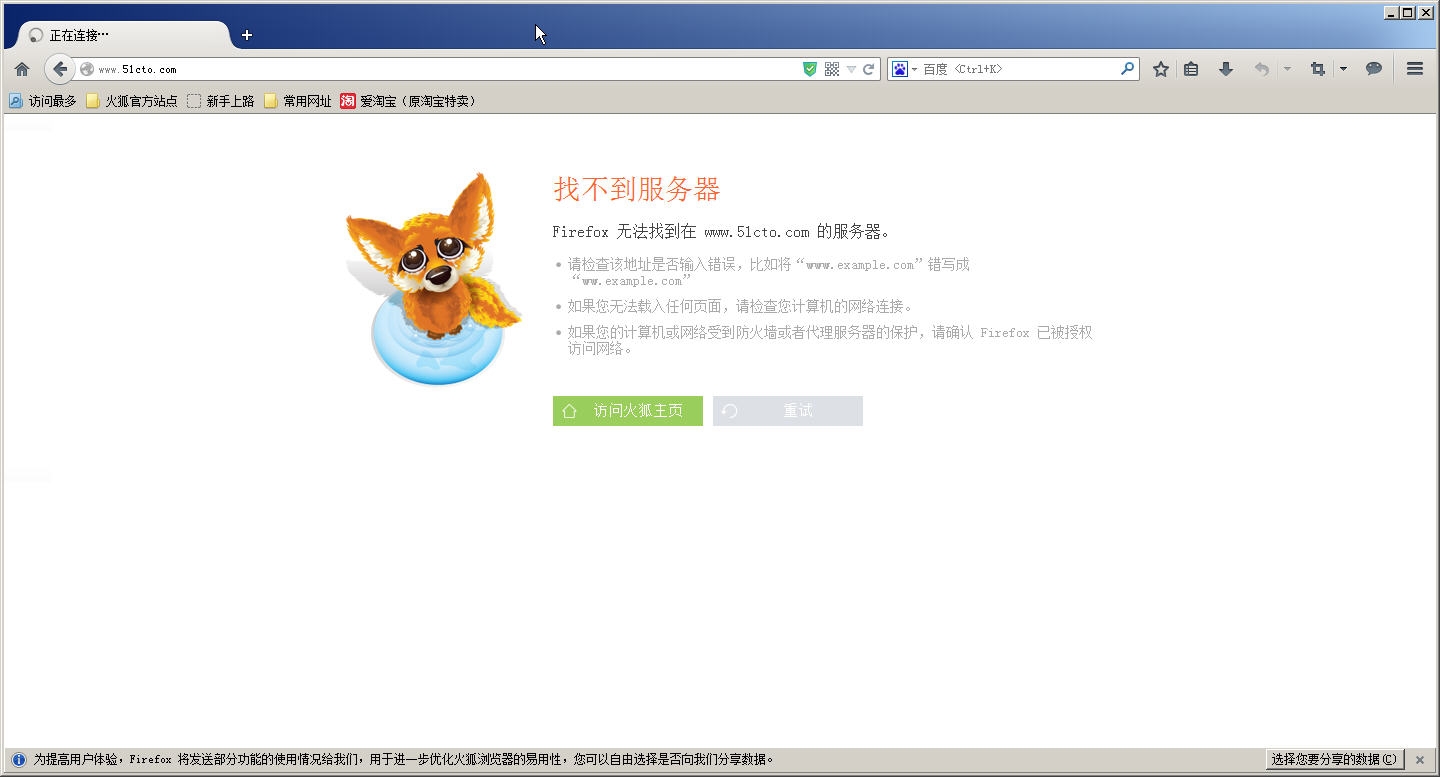Expand the screenshot tool dropdown arrow
The height and width of the screenshot is (777, 1440).
pyautogui.click(x=1343, y=69)
